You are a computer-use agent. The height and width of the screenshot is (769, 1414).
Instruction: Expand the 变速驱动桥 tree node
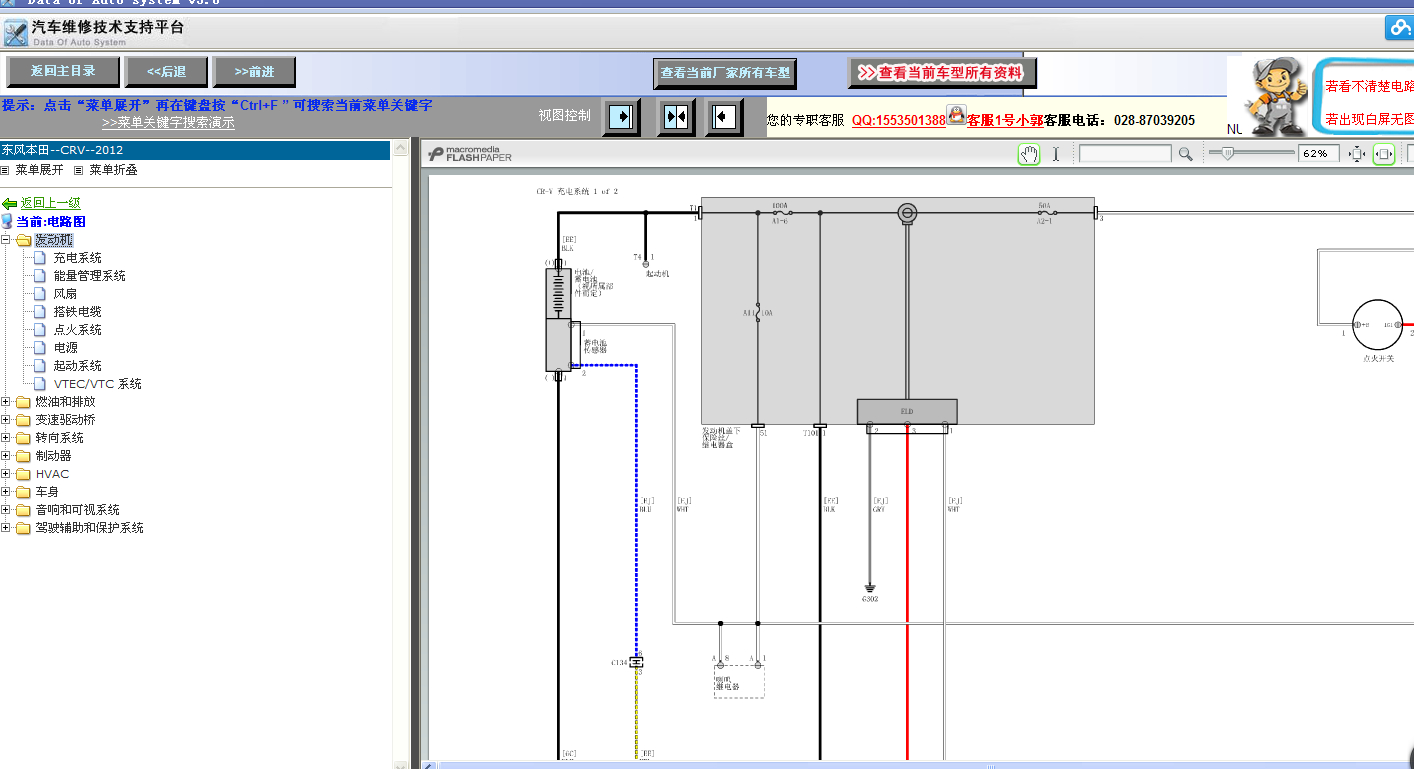click(x=6, y=420)
